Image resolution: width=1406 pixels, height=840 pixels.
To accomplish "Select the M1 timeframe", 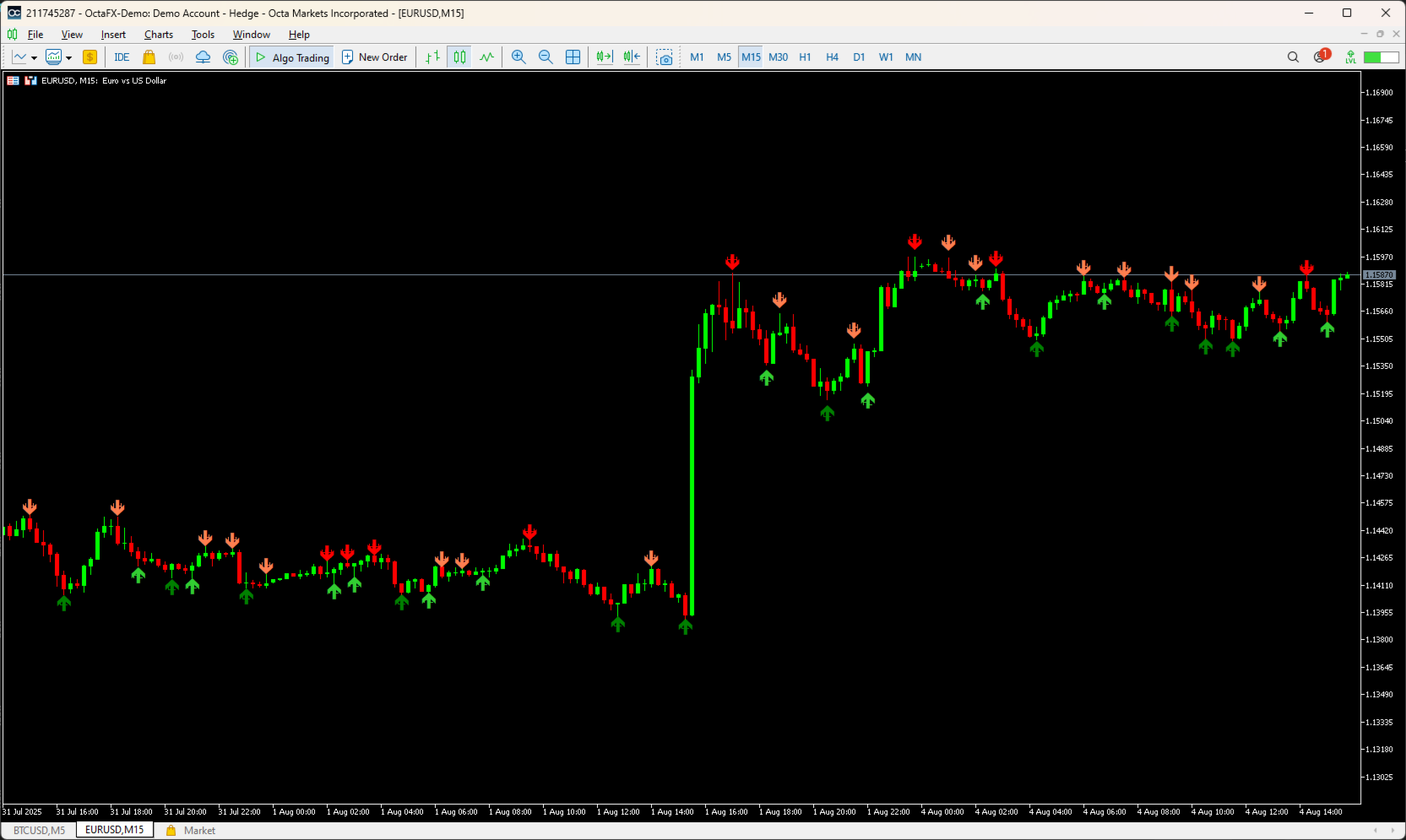I will click(697, 57).
